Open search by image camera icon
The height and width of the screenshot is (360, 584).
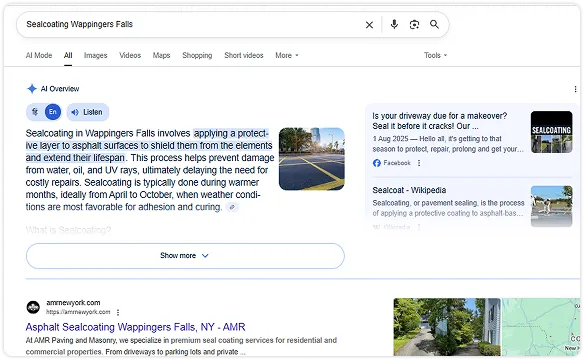[x=414, y=25]
